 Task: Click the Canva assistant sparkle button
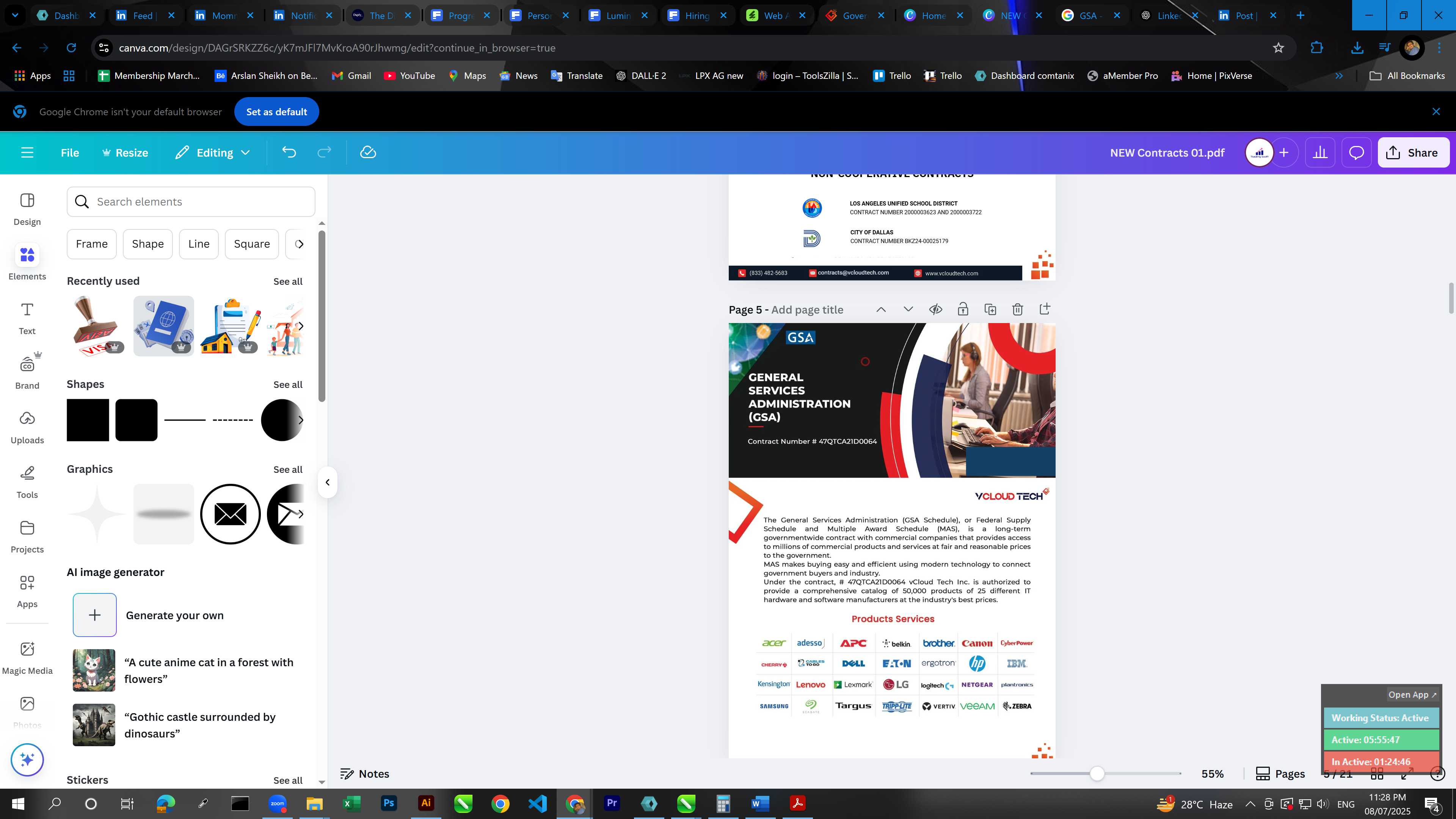coord(27,759)
